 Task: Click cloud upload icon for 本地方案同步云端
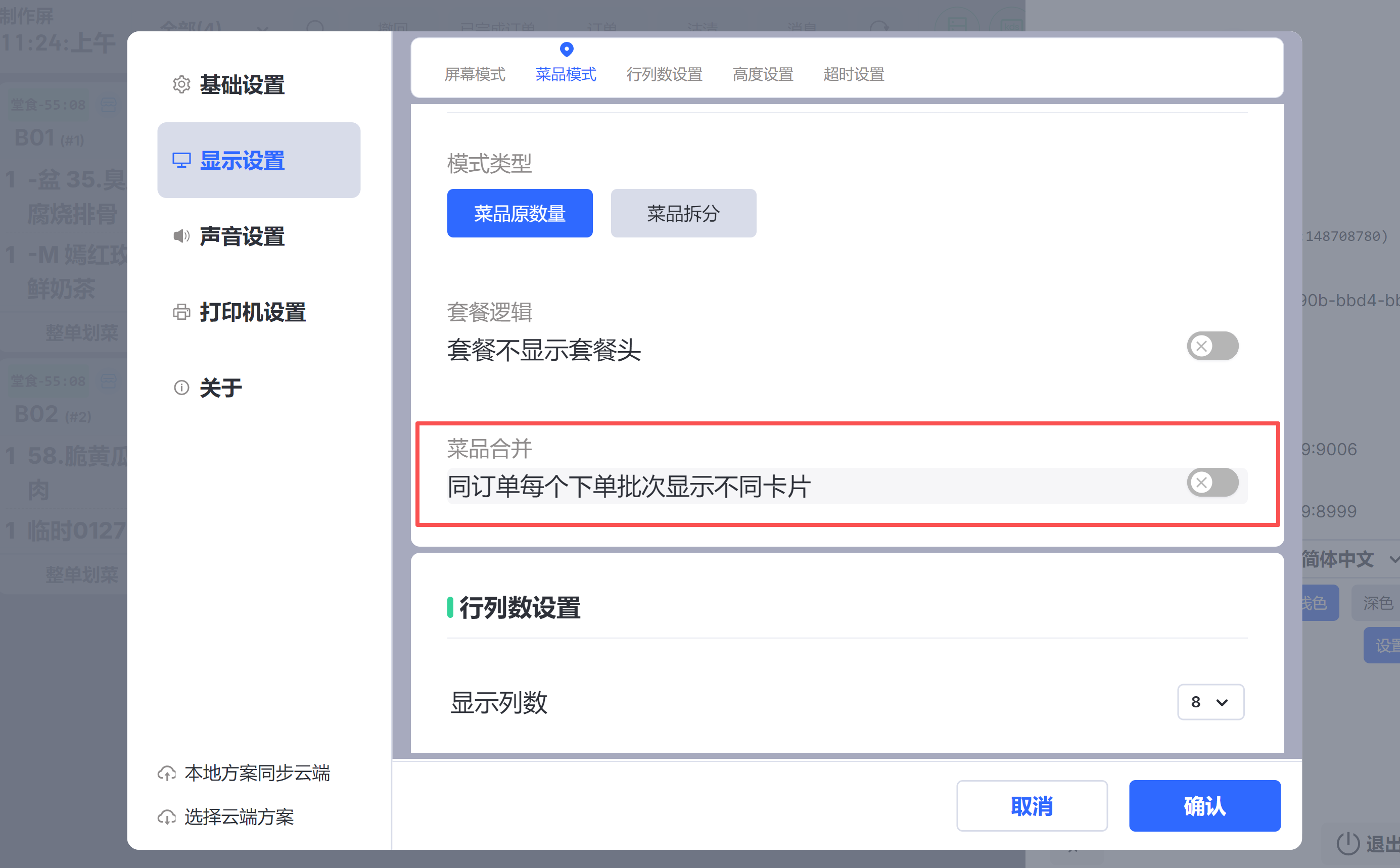point(166,774)
